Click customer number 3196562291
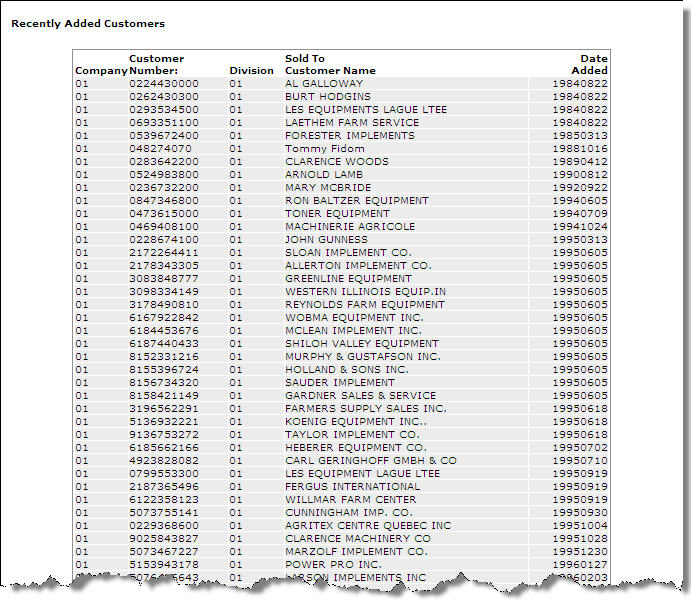Image resolution: width=691 pixels, height=602 pixels. click(163, 409)
